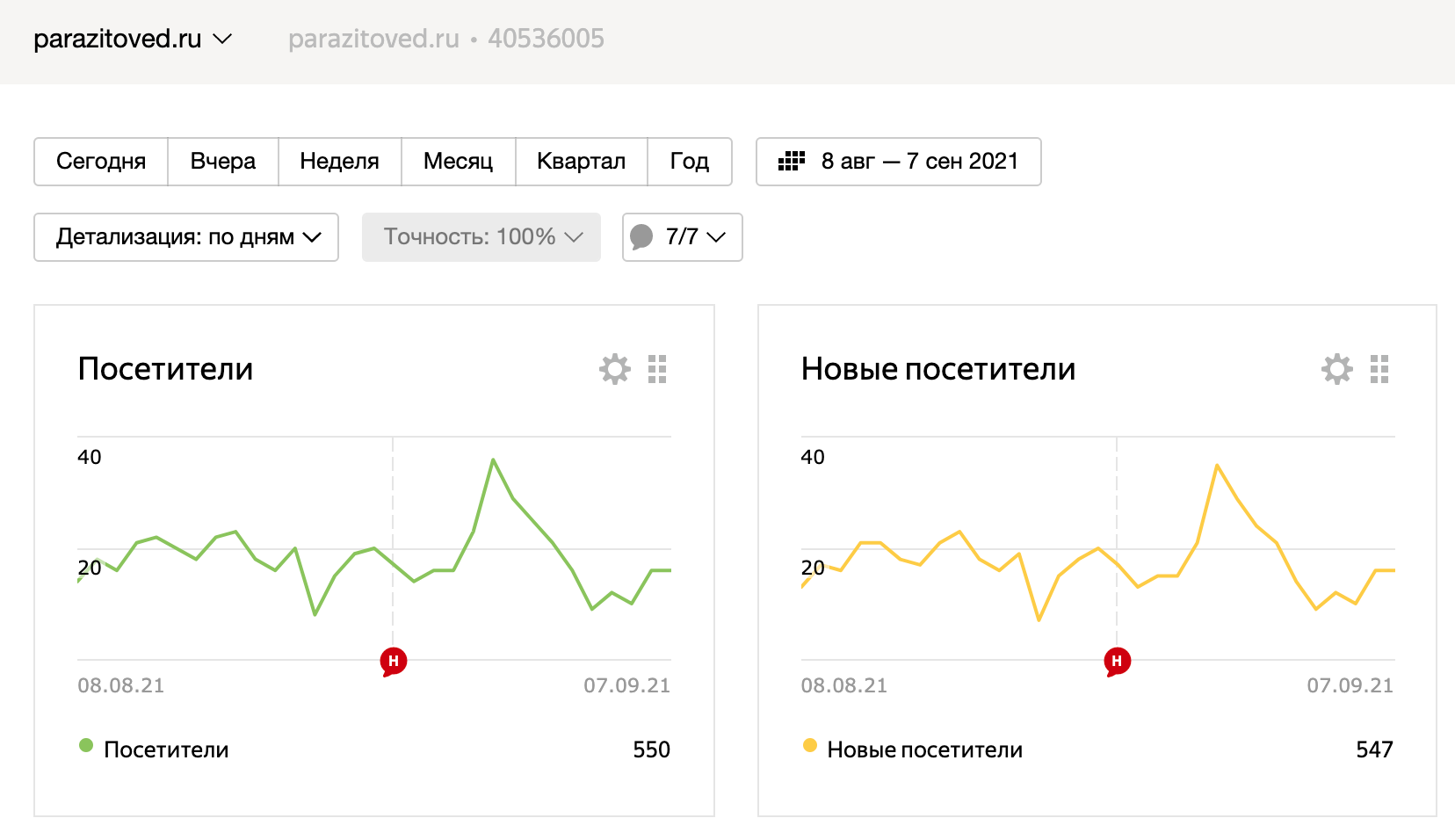
Task: Click yellow Новые посетители legend dot
Action: pyautogui.click(x=810, y=746)
